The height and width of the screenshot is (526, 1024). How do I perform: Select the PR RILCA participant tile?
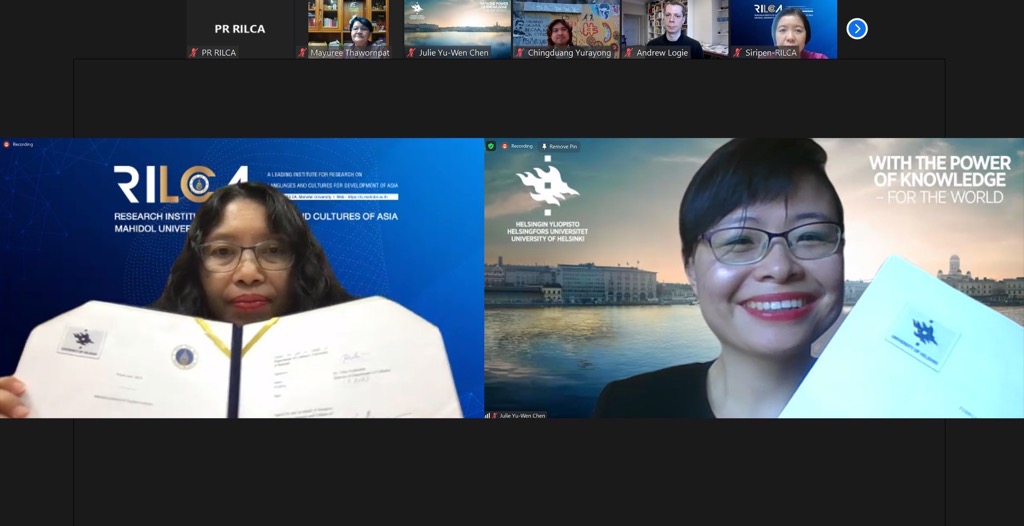pyautogui.click(x=240, y=29)
